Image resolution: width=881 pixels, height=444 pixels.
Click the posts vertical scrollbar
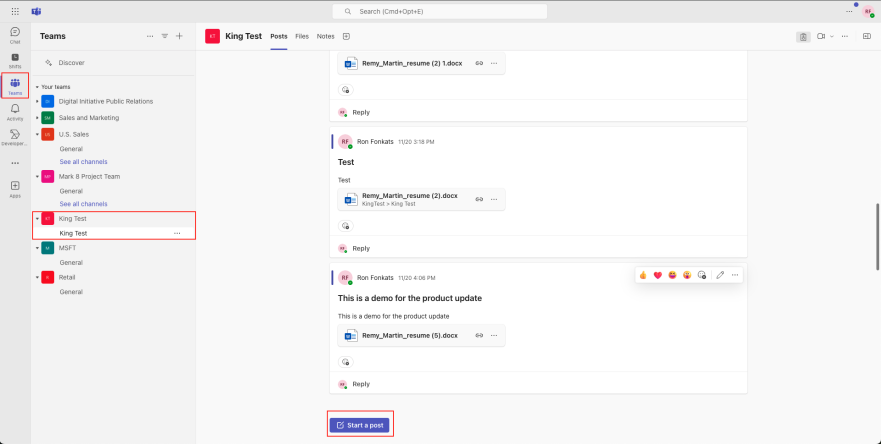click(878, 236)
